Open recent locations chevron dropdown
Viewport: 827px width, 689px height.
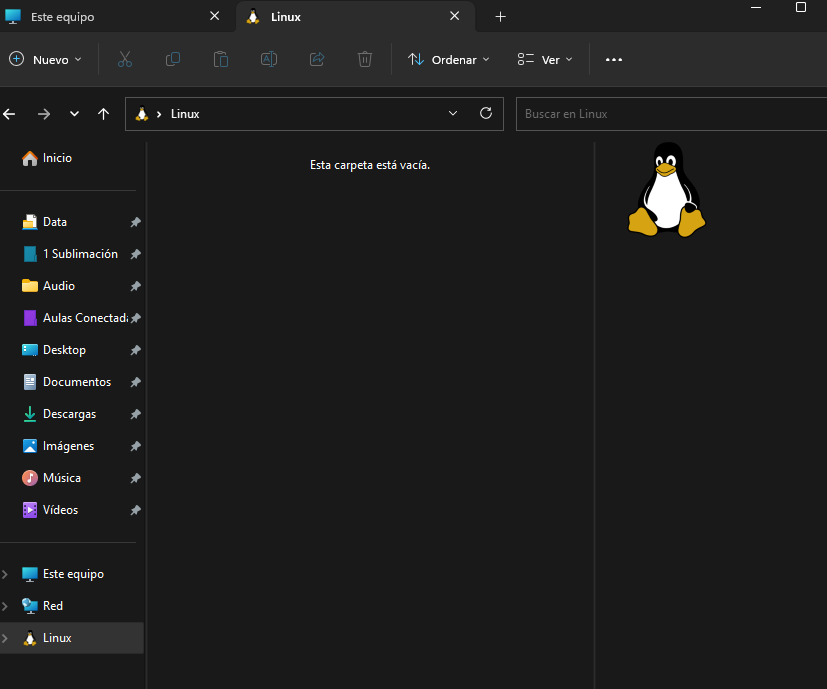click(74, 114)
